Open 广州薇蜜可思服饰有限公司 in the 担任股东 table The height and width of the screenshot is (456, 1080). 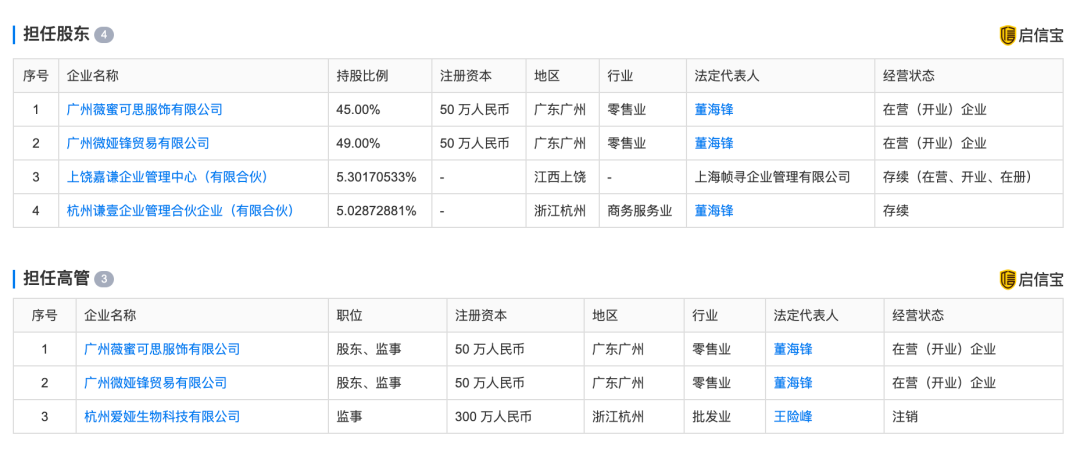click(x=144, y=110)
